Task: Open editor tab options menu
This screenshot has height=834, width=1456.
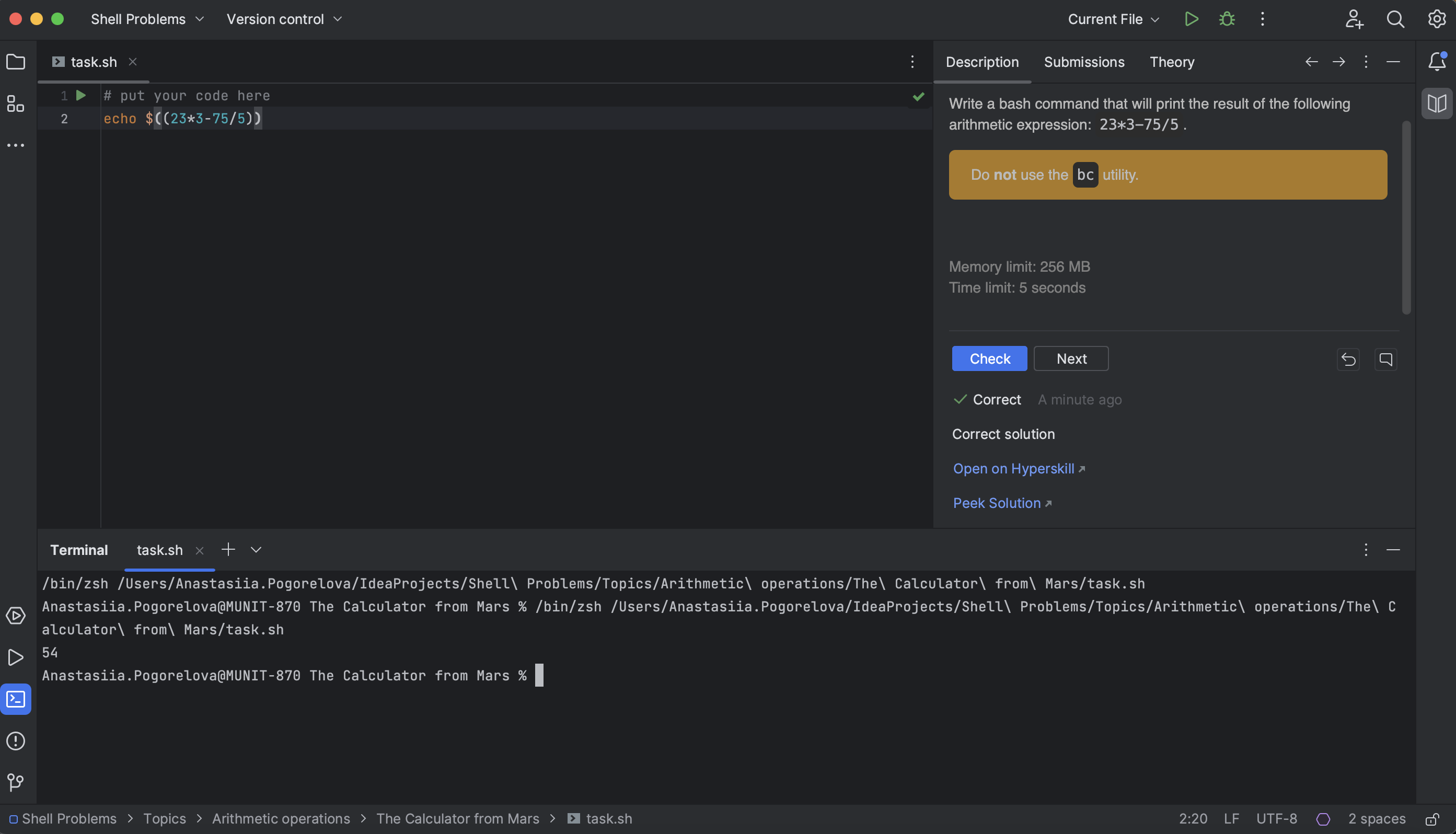Action: [912, 61]
